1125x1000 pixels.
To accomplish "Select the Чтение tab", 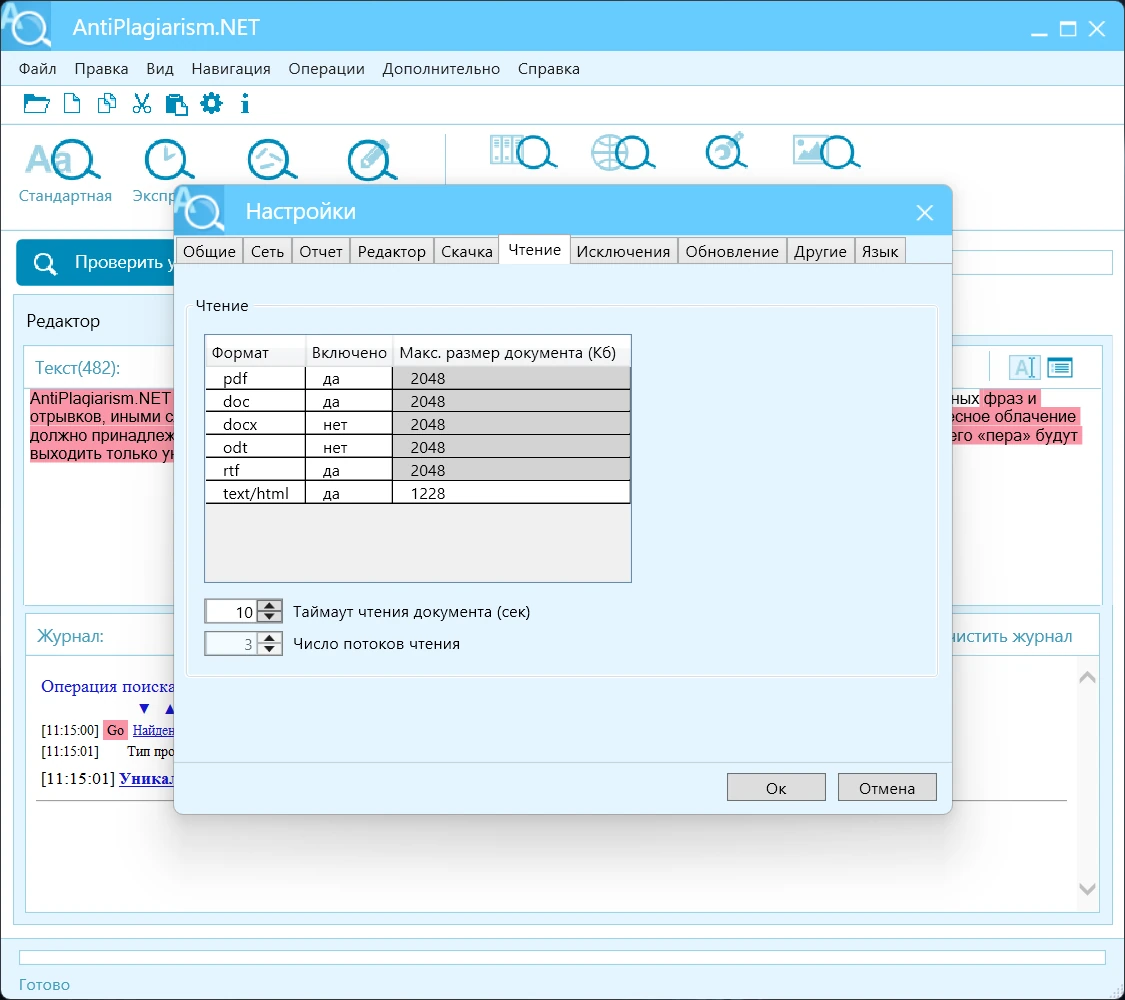I will tap(535, 250).
